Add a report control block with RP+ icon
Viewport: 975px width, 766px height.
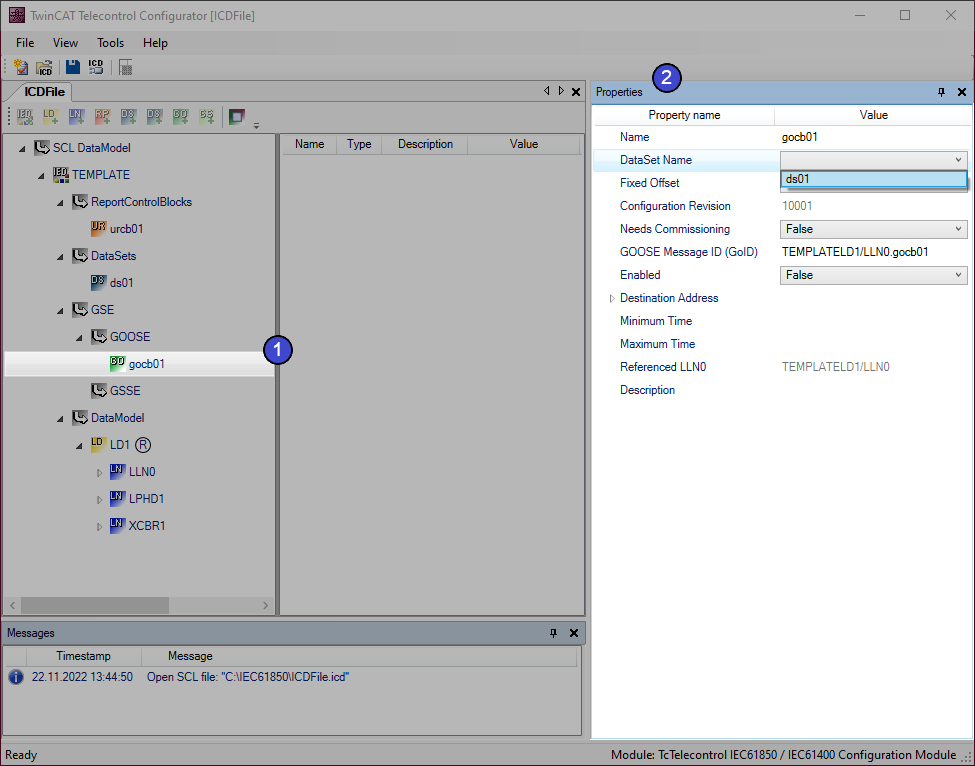pyautogui.click(x=103, y=116)
